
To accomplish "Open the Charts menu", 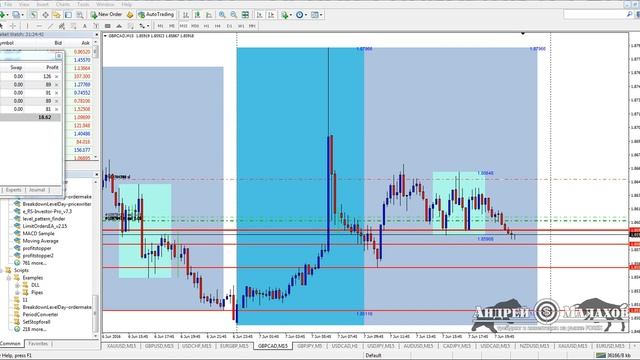I will coord(63,4).
